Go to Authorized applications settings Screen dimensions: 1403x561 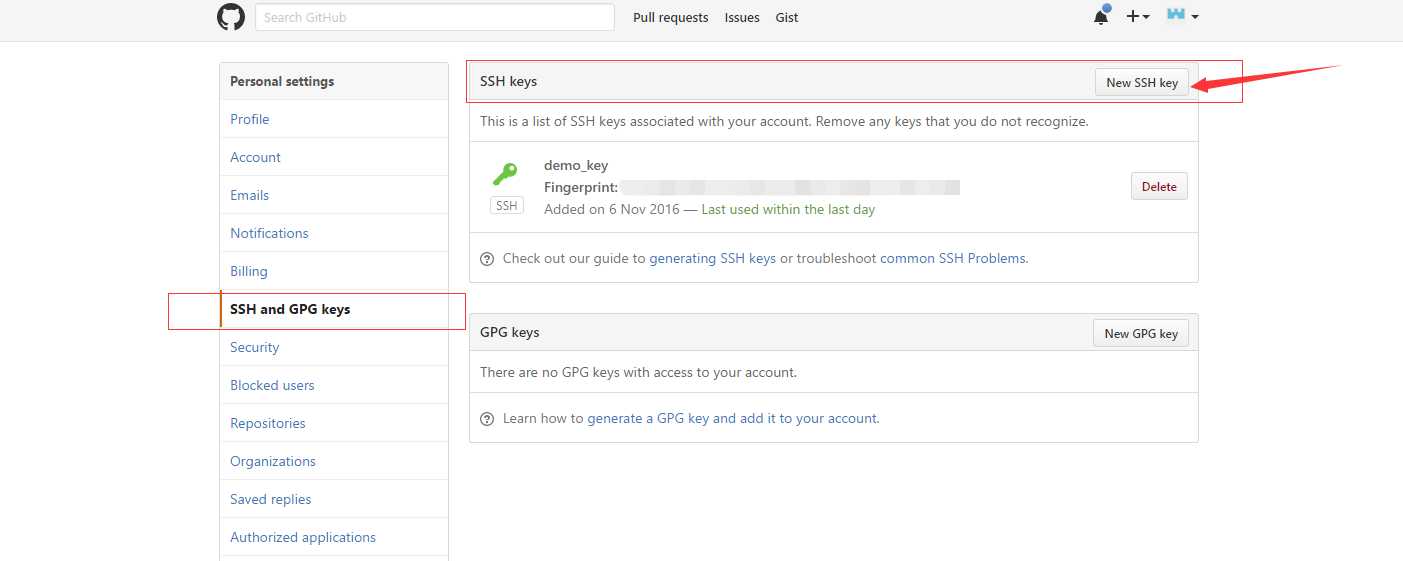pos(303,537)
